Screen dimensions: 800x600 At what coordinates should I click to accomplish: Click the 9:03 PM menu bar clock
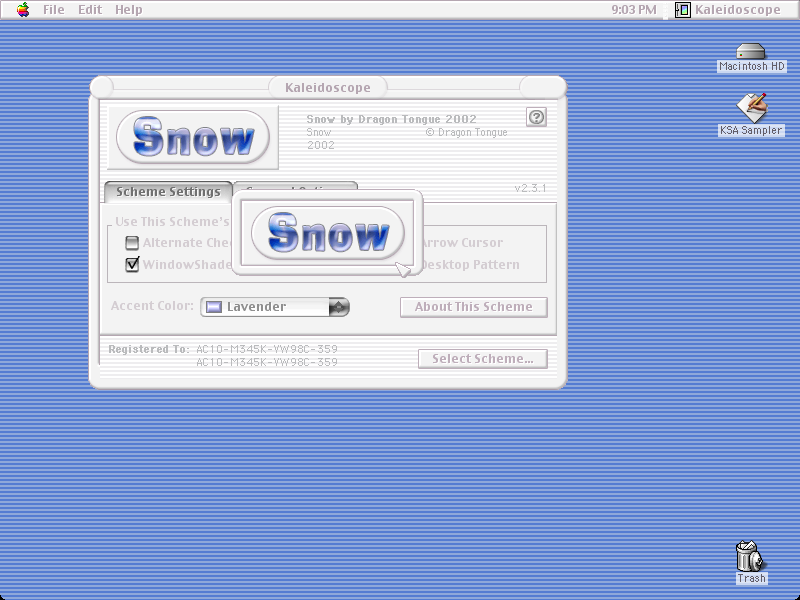[x=634, y=10]
